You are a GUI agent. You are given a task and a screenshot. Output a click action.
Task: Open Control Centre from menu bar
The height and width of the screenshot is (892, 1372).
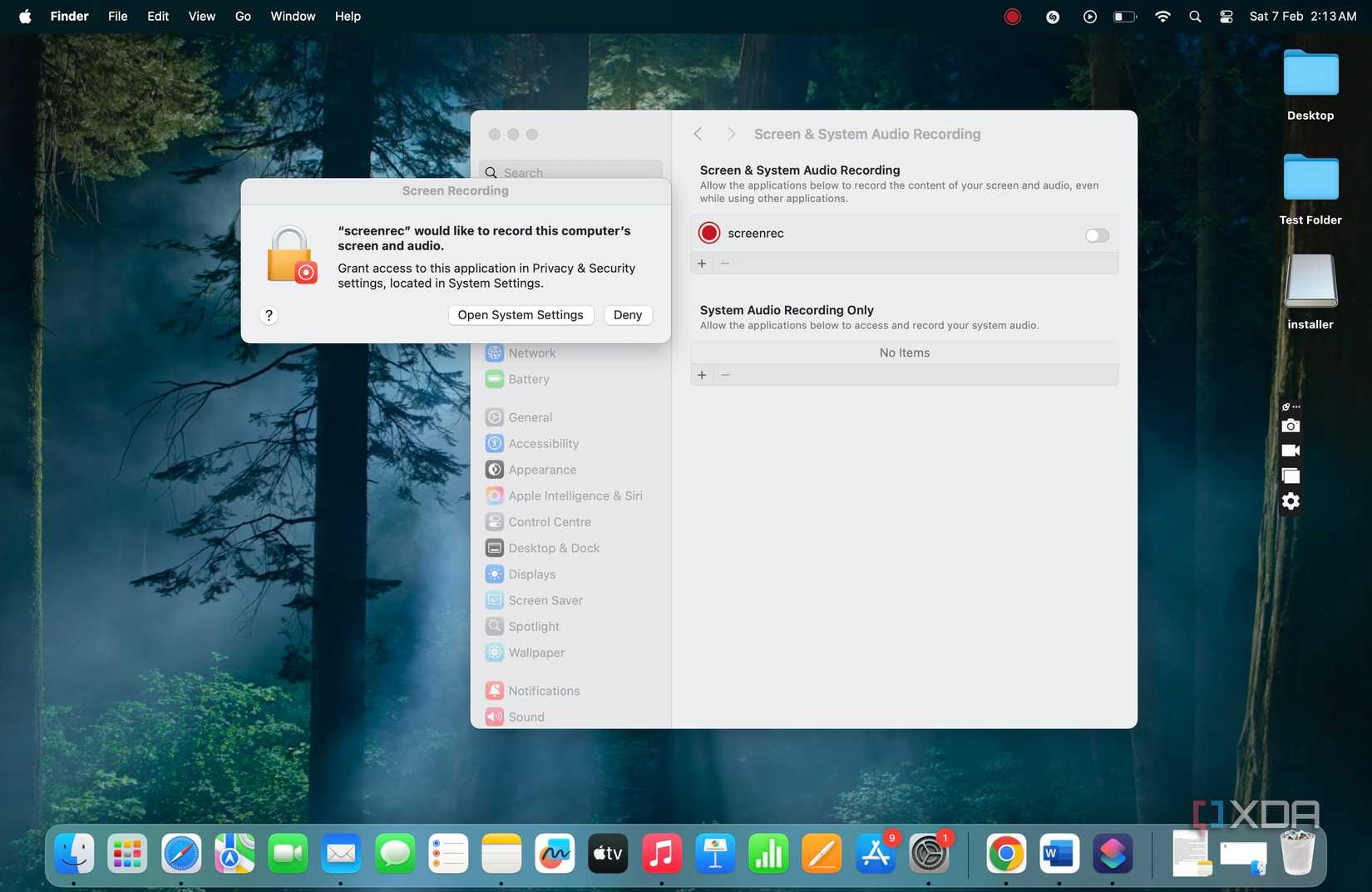(x=1226, y=17)
